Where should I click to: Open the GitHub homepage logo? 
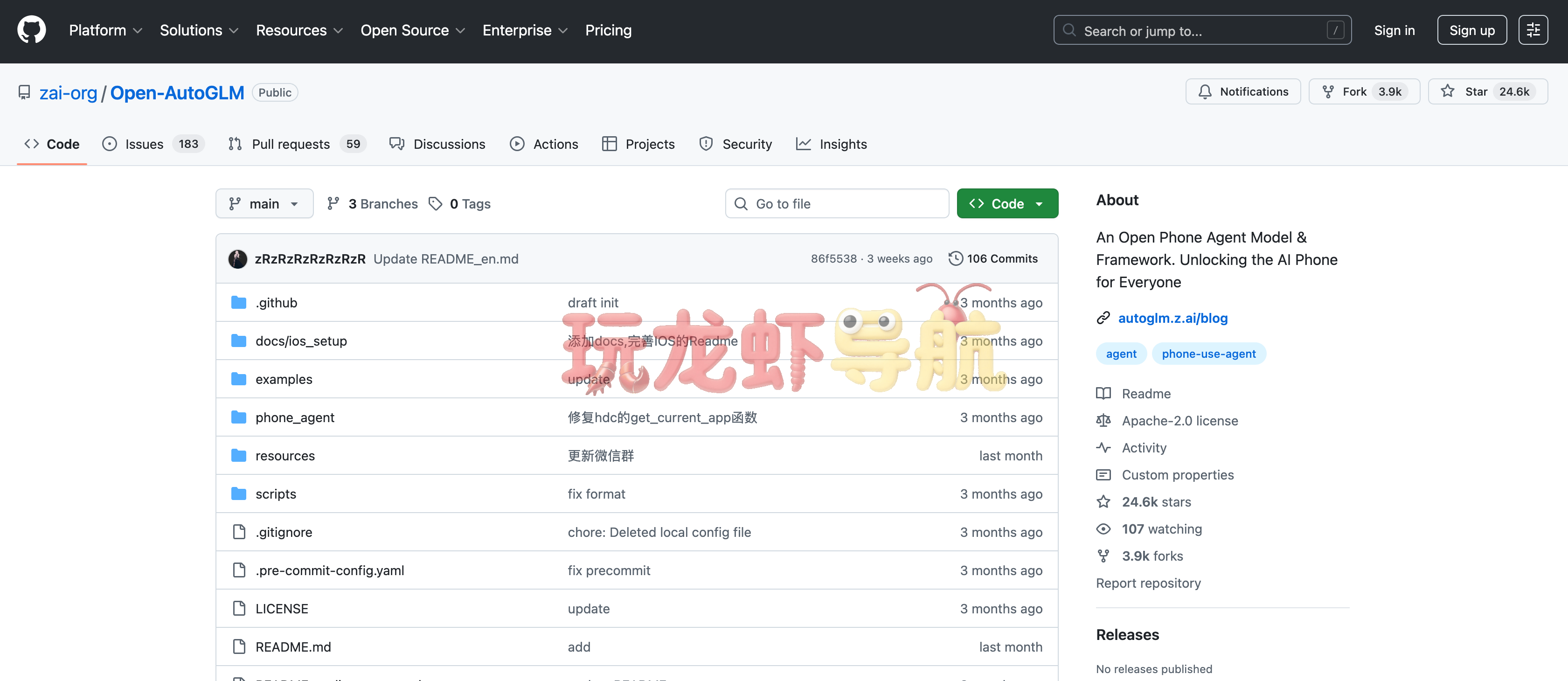tap(32, 30)
